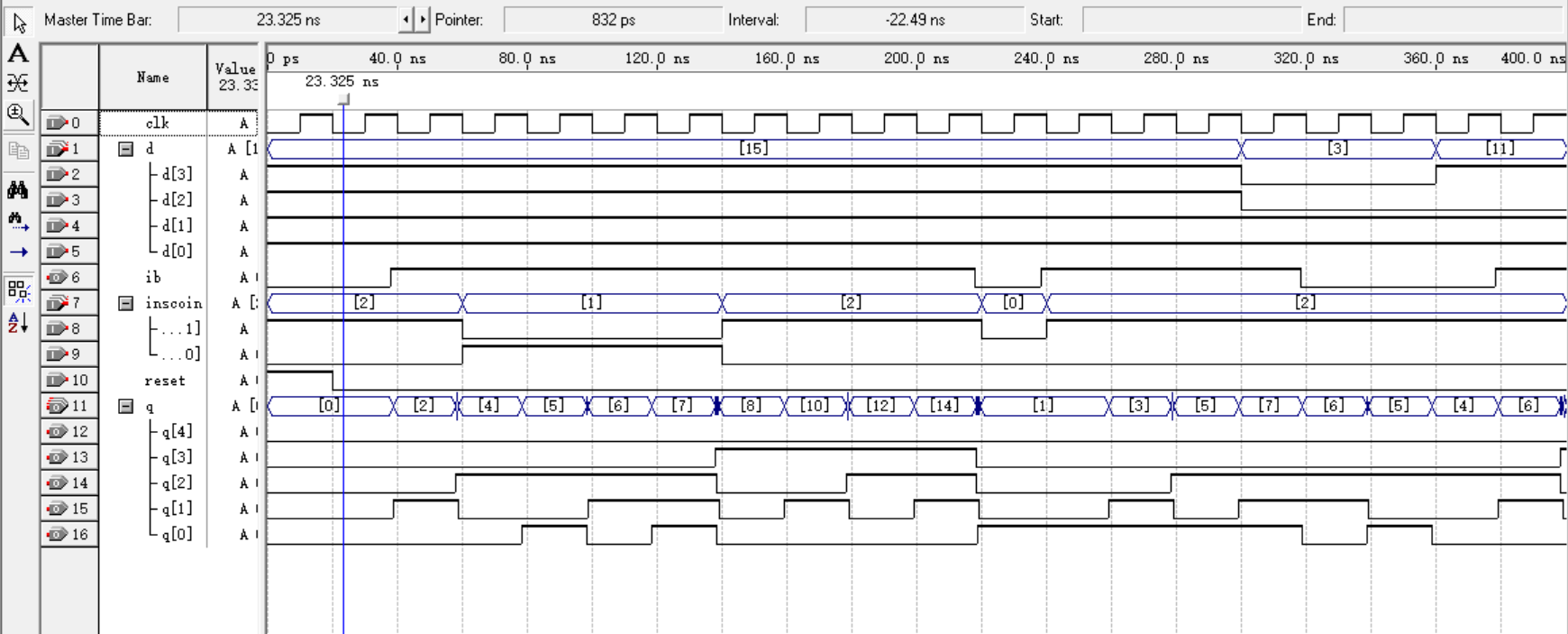Select the reset signal row
Screen dimensions: 1568x634
(x=164, y=381)
